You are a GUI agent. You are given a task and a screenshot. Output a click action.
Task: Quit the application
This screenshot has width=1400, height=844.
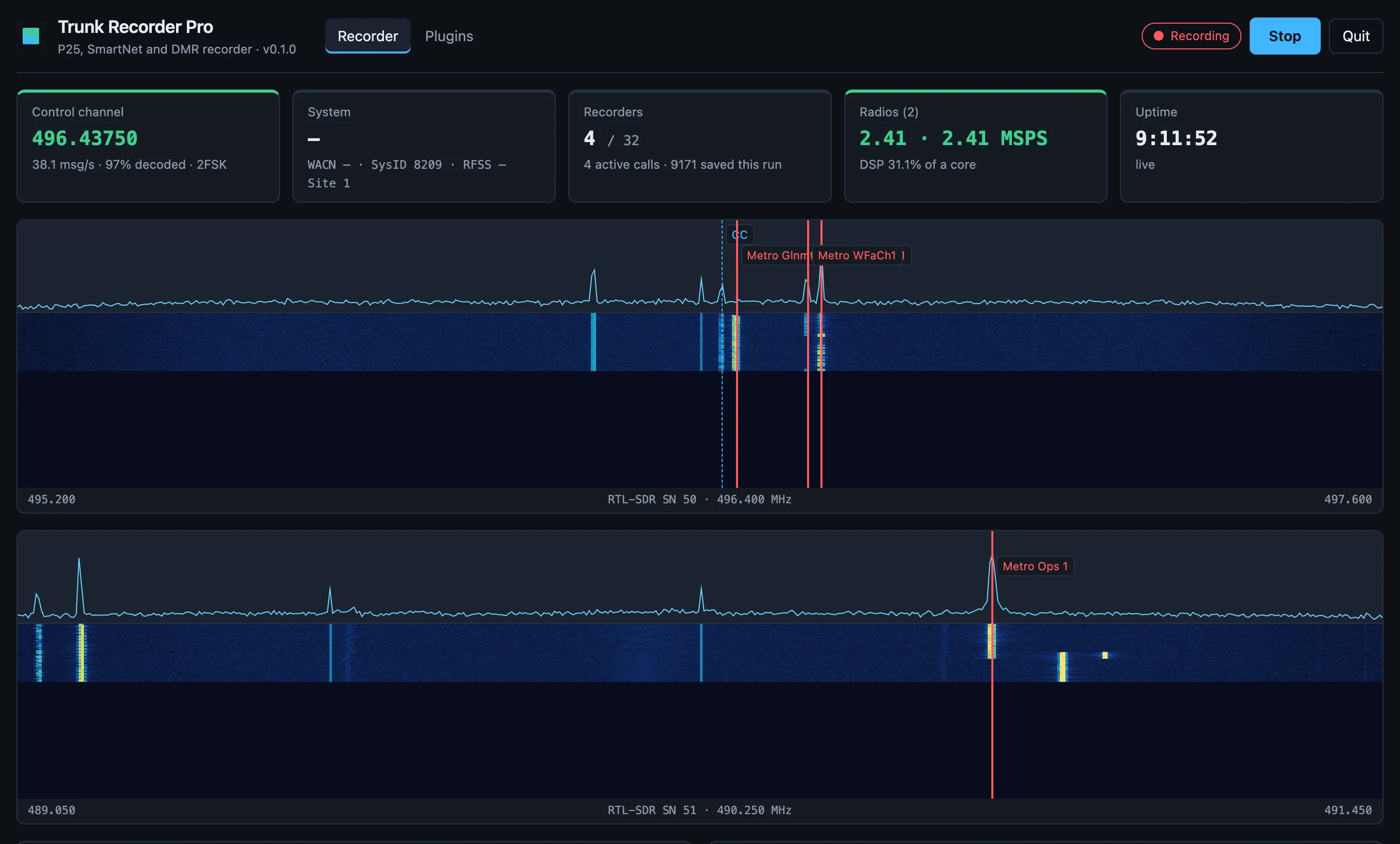coord(1356,36)
